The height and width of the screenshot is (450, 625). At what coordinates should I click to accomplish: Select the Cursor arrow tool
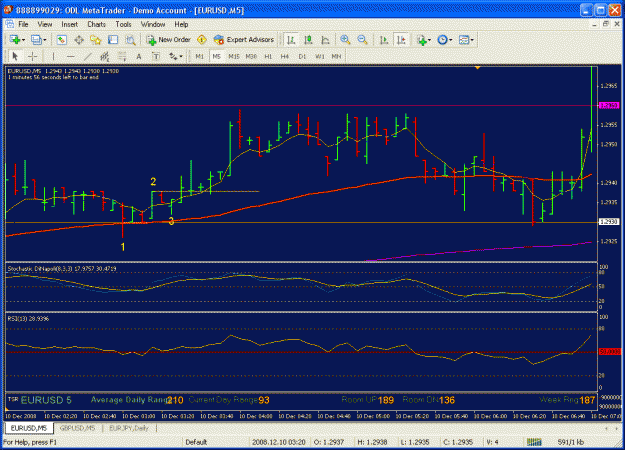tap(15, 57)
